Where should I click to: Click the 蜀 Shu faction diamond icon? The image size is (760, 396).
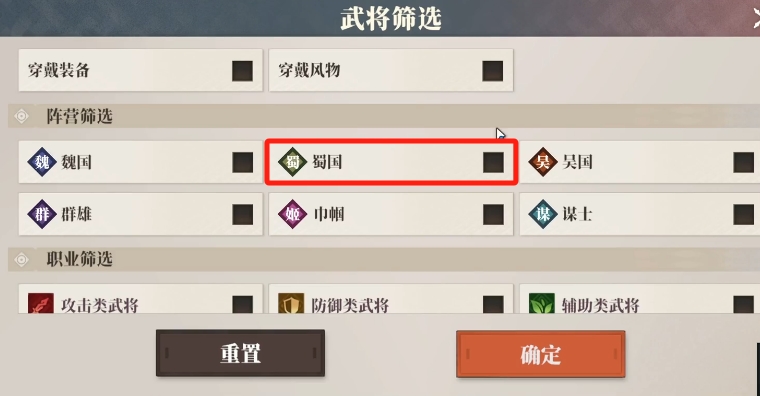292,162
